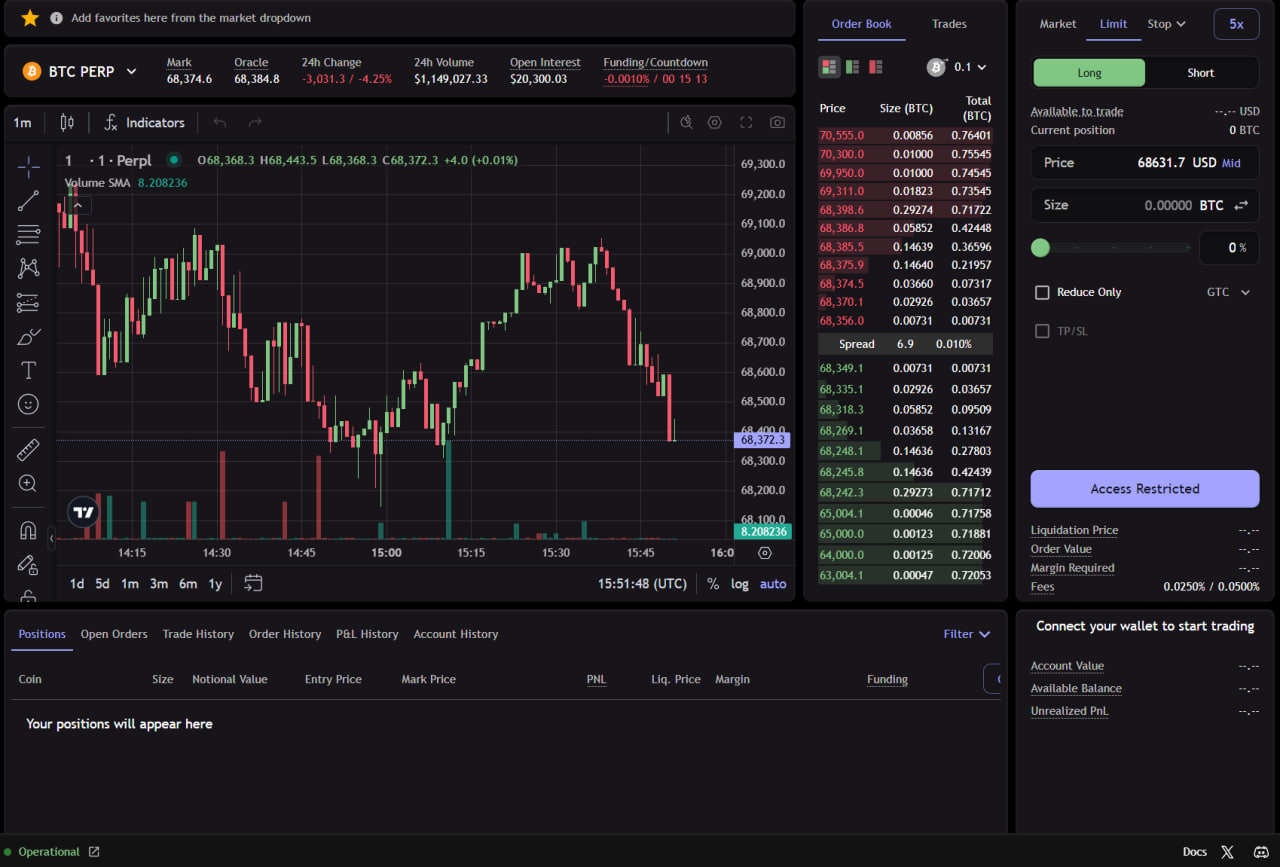Select the trend line drawing tool
The width and height of the screenshot is (1280, 867).
pyautogui.click(x=28, y=201)
